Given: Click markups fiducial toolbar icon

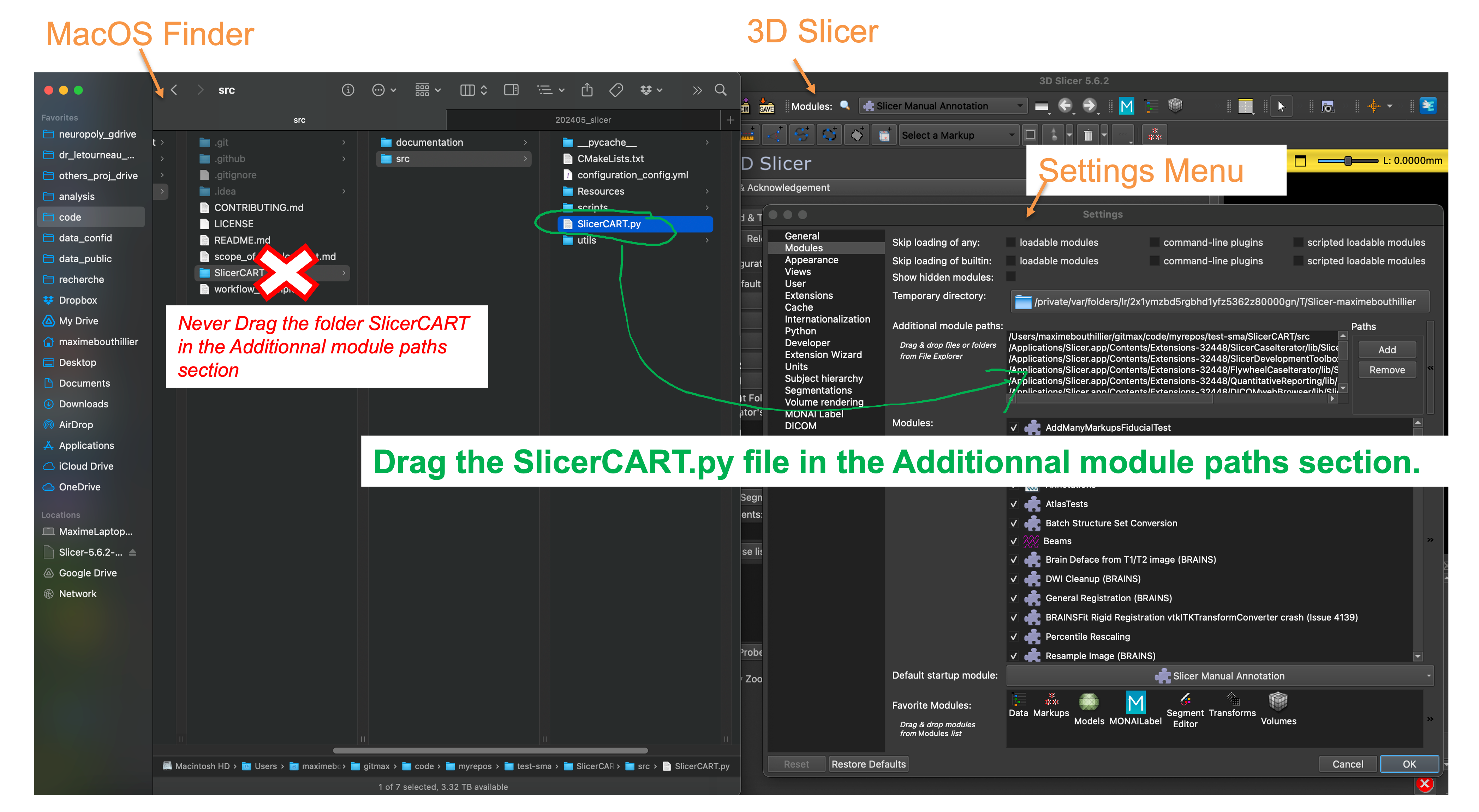Looking at the screenshot, I should click(1155, 135).
